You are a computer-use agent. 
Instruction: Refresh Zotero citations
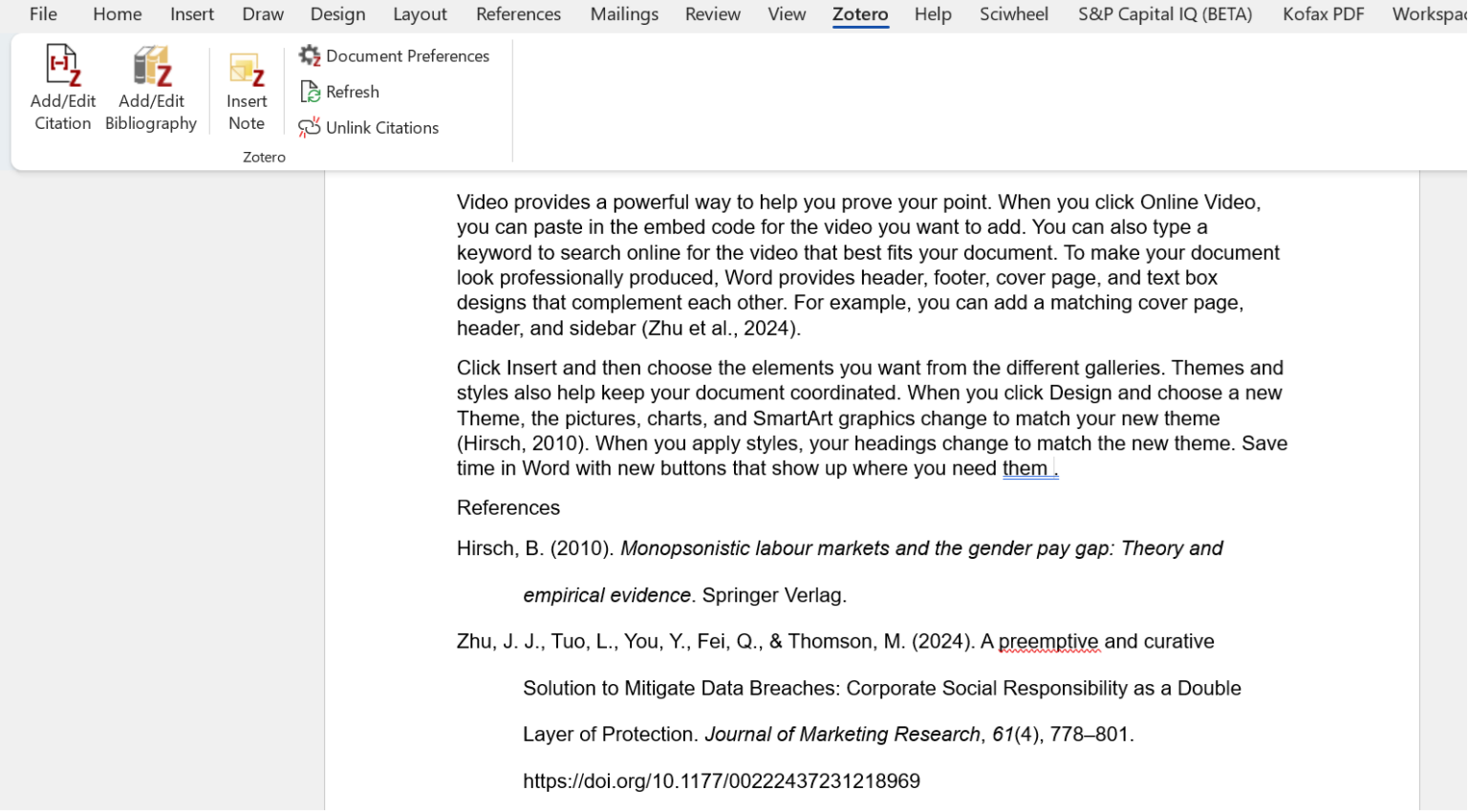[x=339, y=92]
